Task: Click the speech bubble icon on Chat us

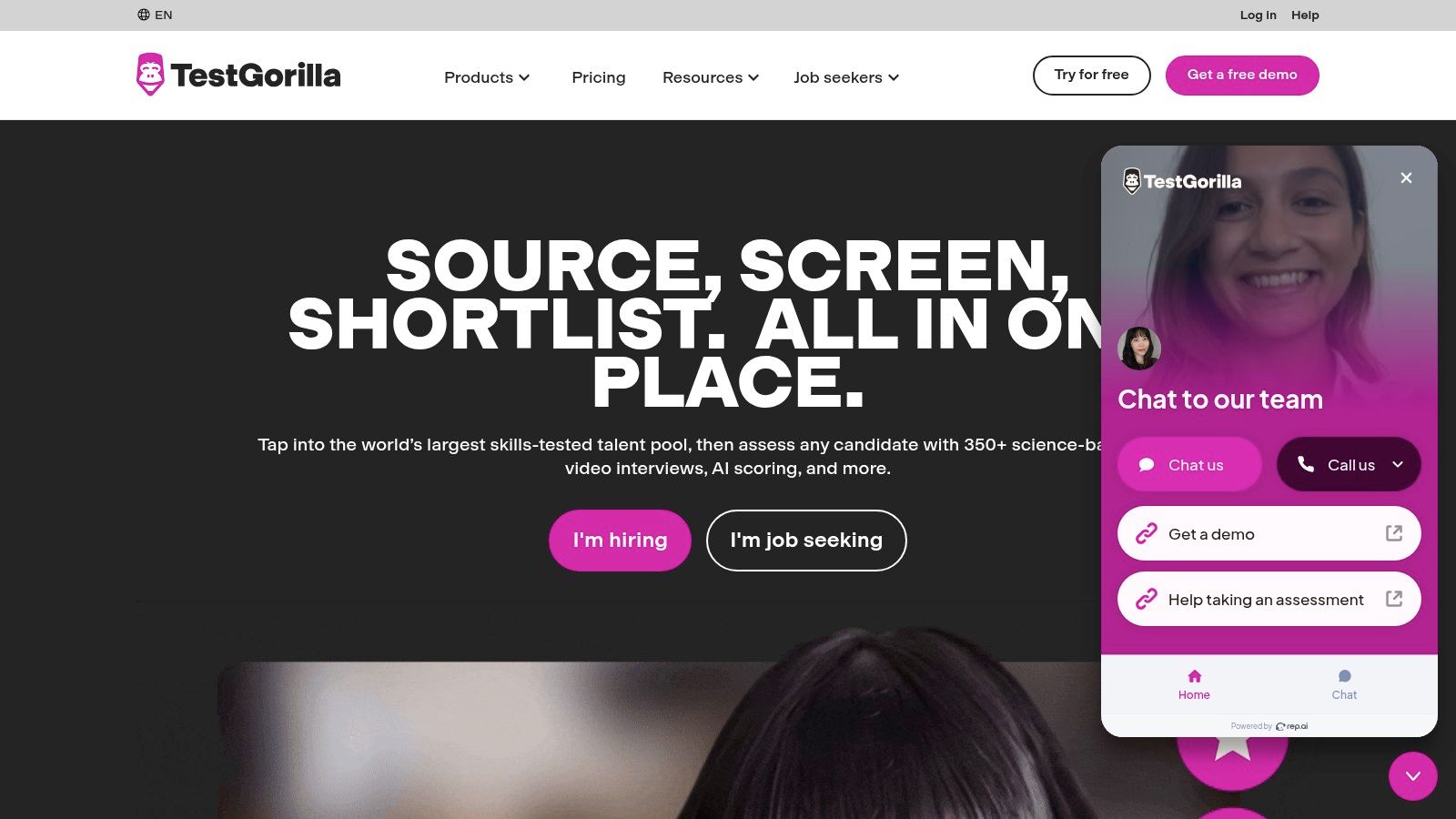Action: (1147, 465)
